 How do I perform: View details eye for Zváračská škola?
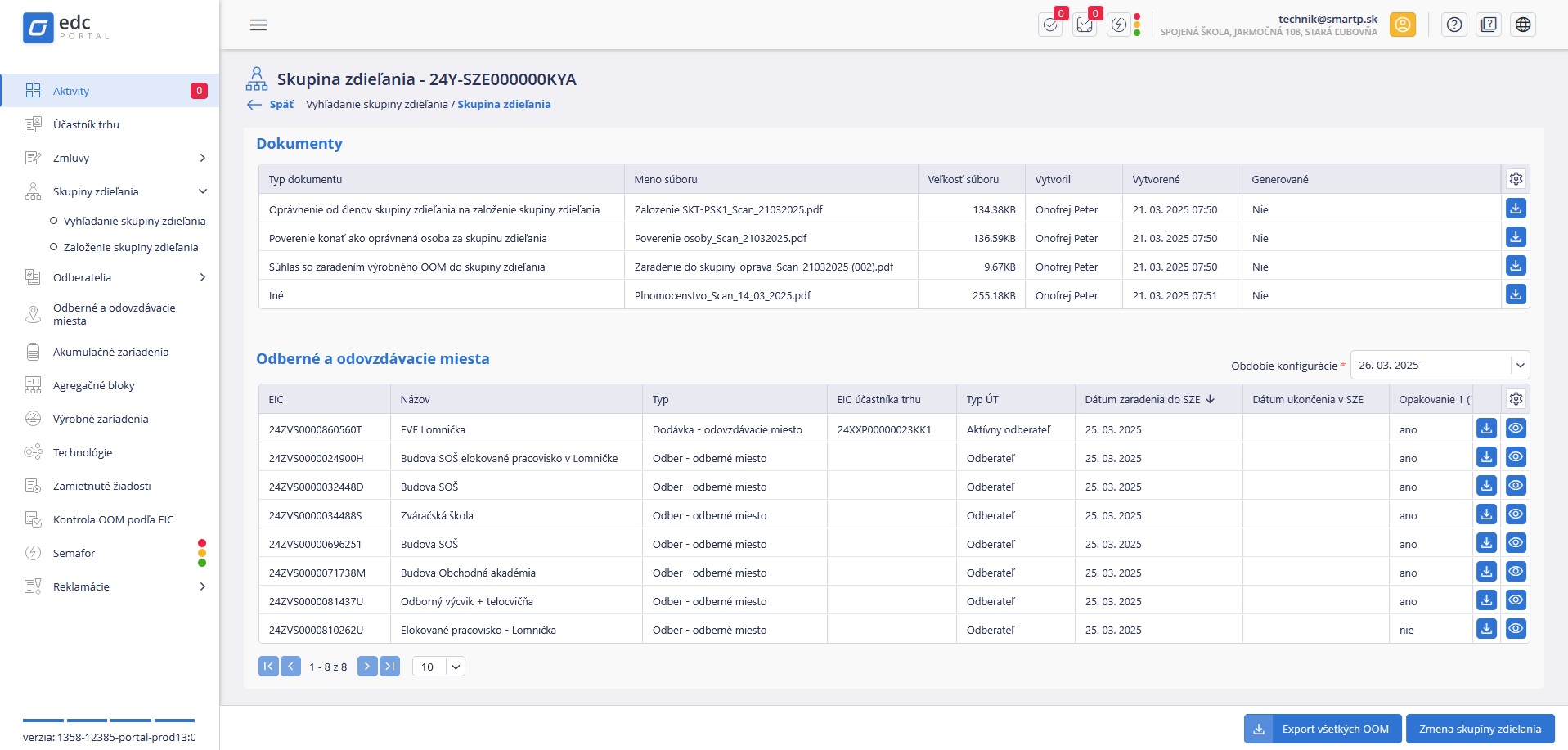[1516, 514]
